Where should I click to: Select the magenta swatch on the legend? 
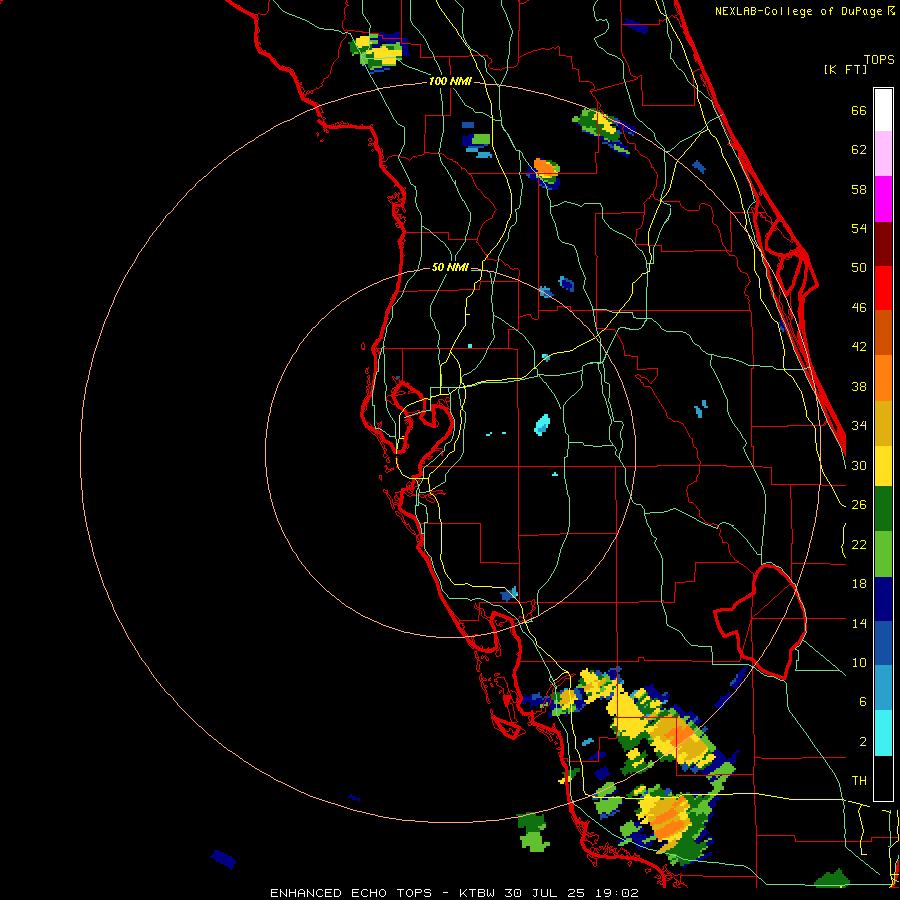click(x=883, y=199)
